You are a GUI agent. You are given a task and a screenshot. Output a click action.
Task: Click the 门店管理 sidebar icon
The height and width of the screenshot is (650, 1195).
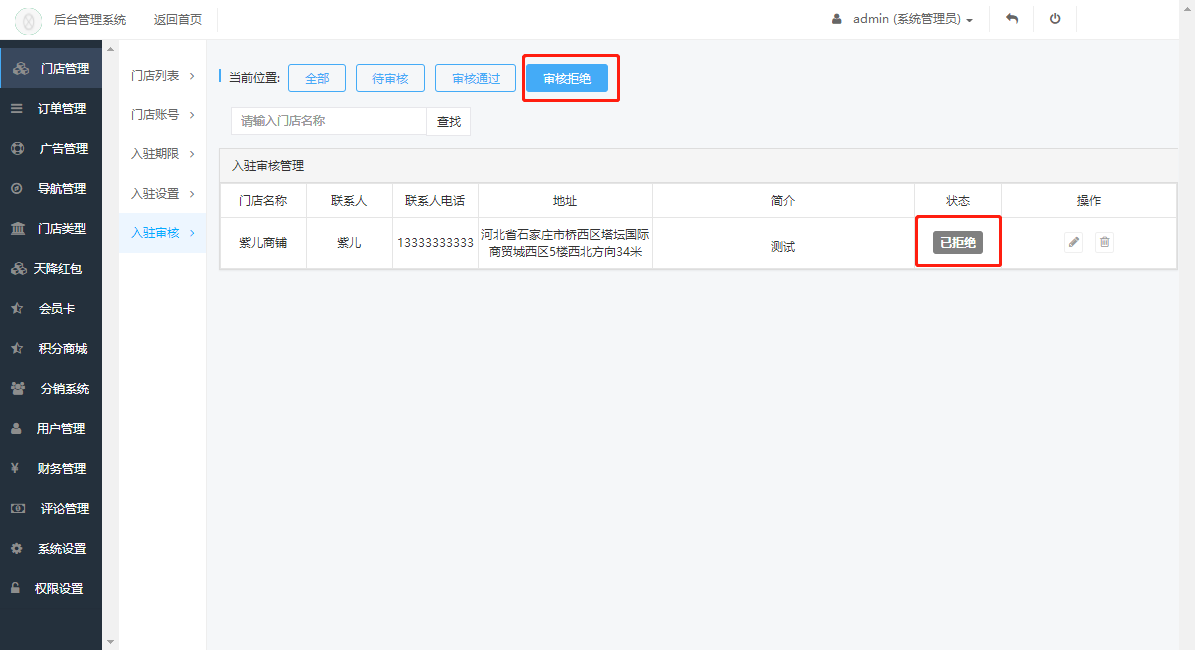[x=21, y=69]
